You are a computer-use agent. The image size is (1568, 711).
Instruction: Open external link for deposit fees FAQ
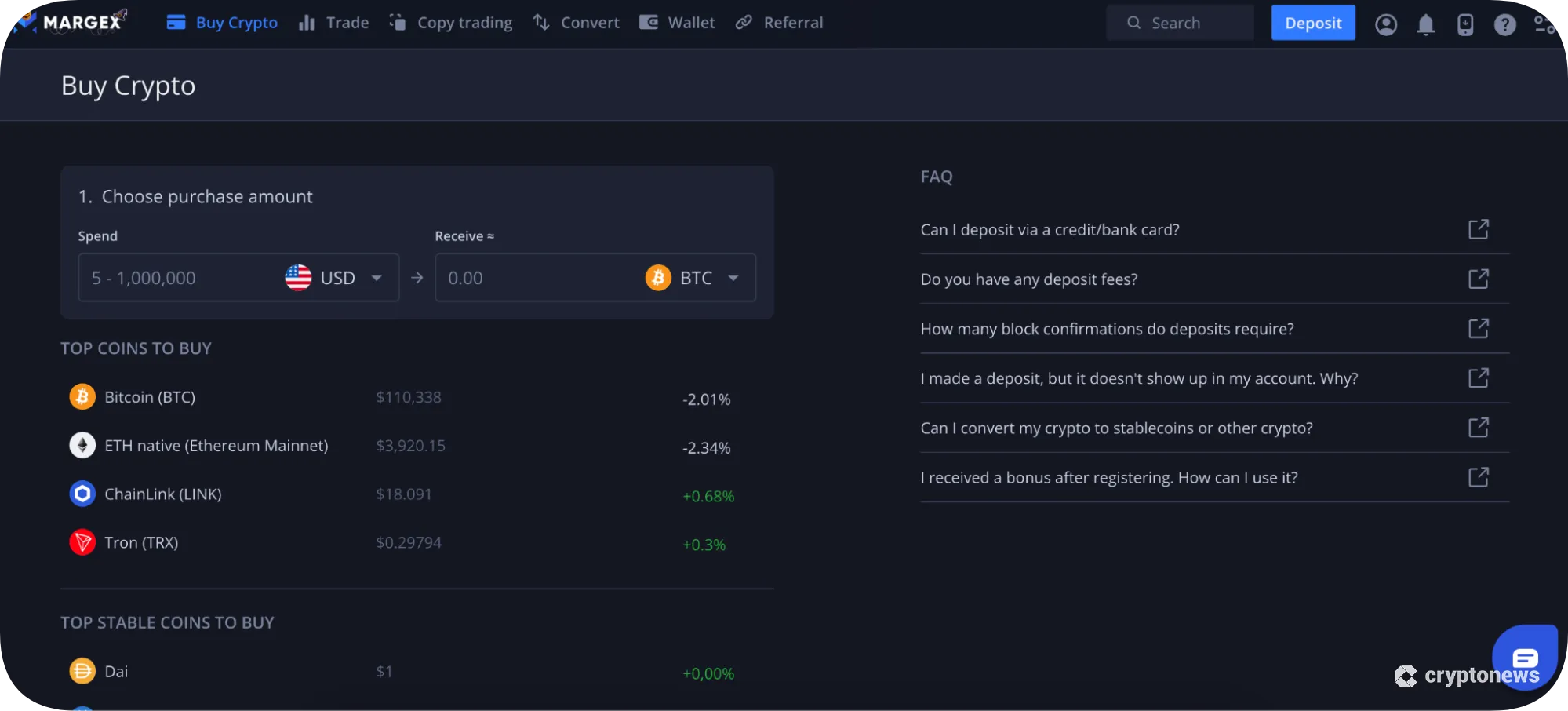[x=1478, y=279]
